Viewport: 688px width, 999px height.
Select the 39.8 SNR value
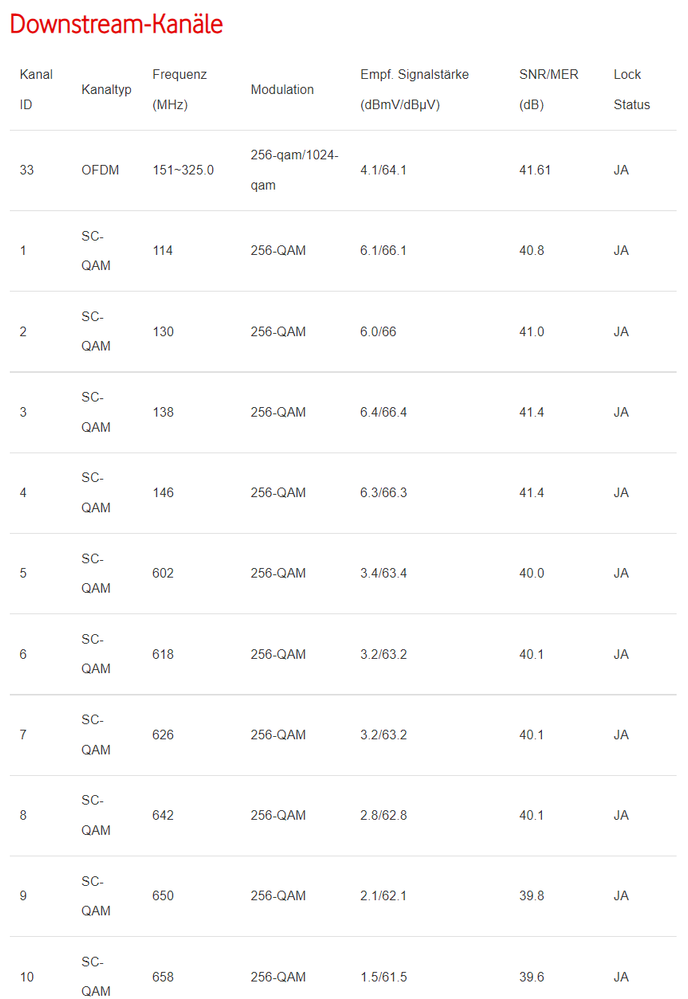coord(532,895)
